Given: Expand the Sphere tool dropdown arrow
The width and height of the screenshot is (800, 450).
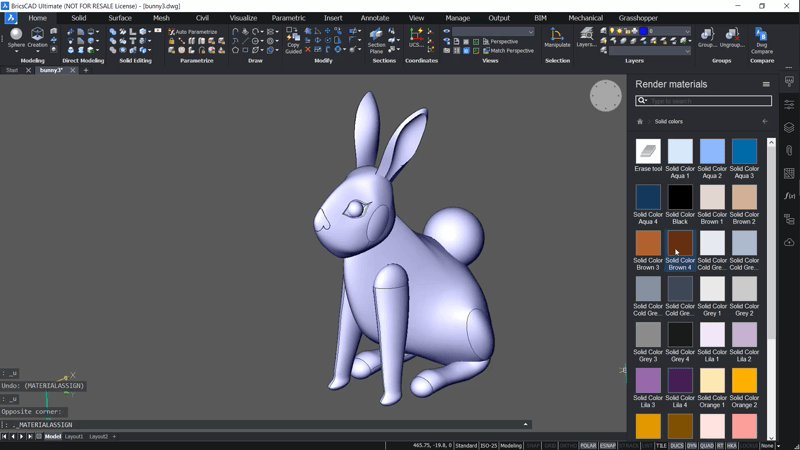Looking at the screenshot, I should (16, 52).
